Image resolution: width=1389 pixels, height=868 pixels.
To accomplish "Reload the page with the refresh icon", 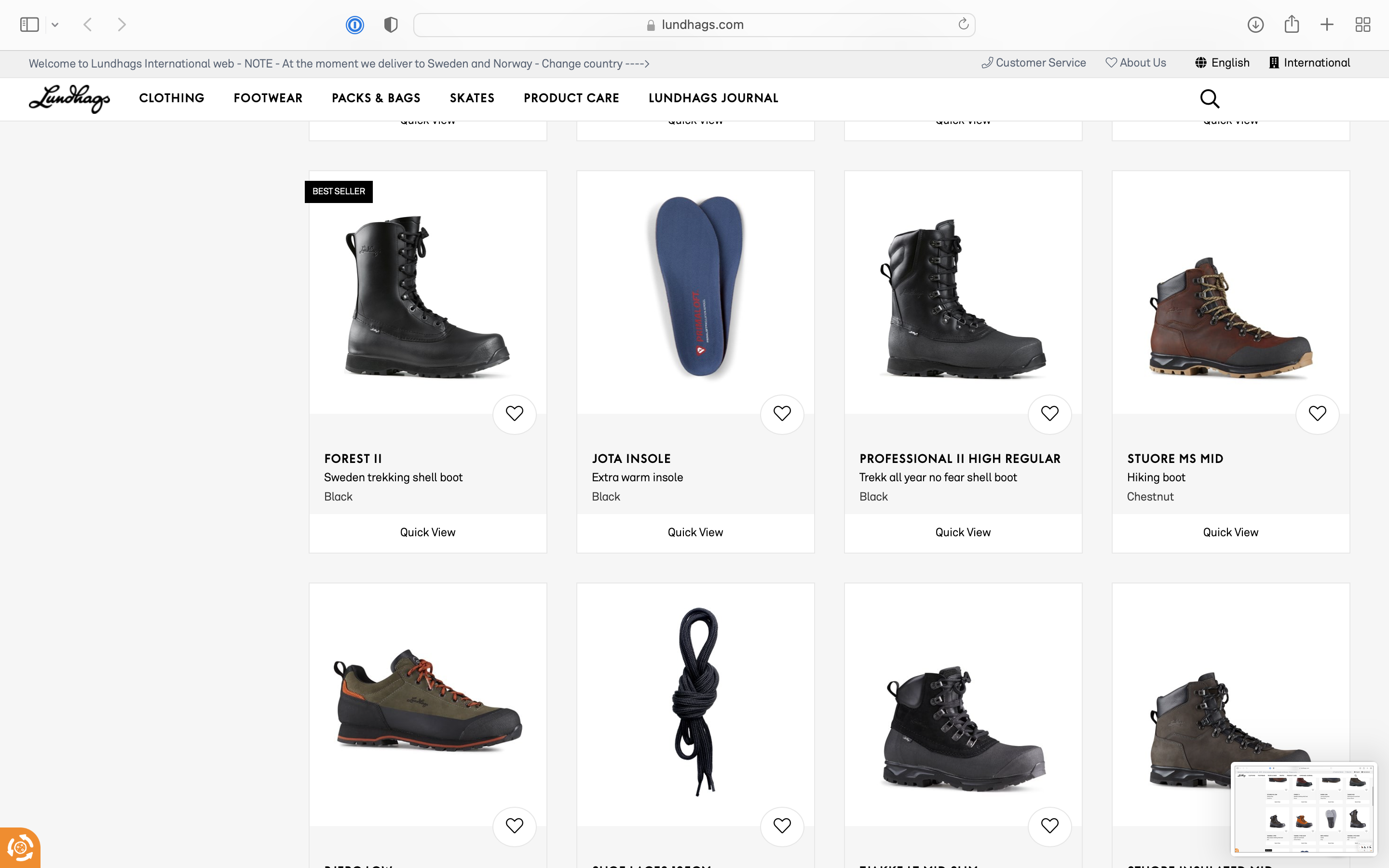I will point(963,24).
